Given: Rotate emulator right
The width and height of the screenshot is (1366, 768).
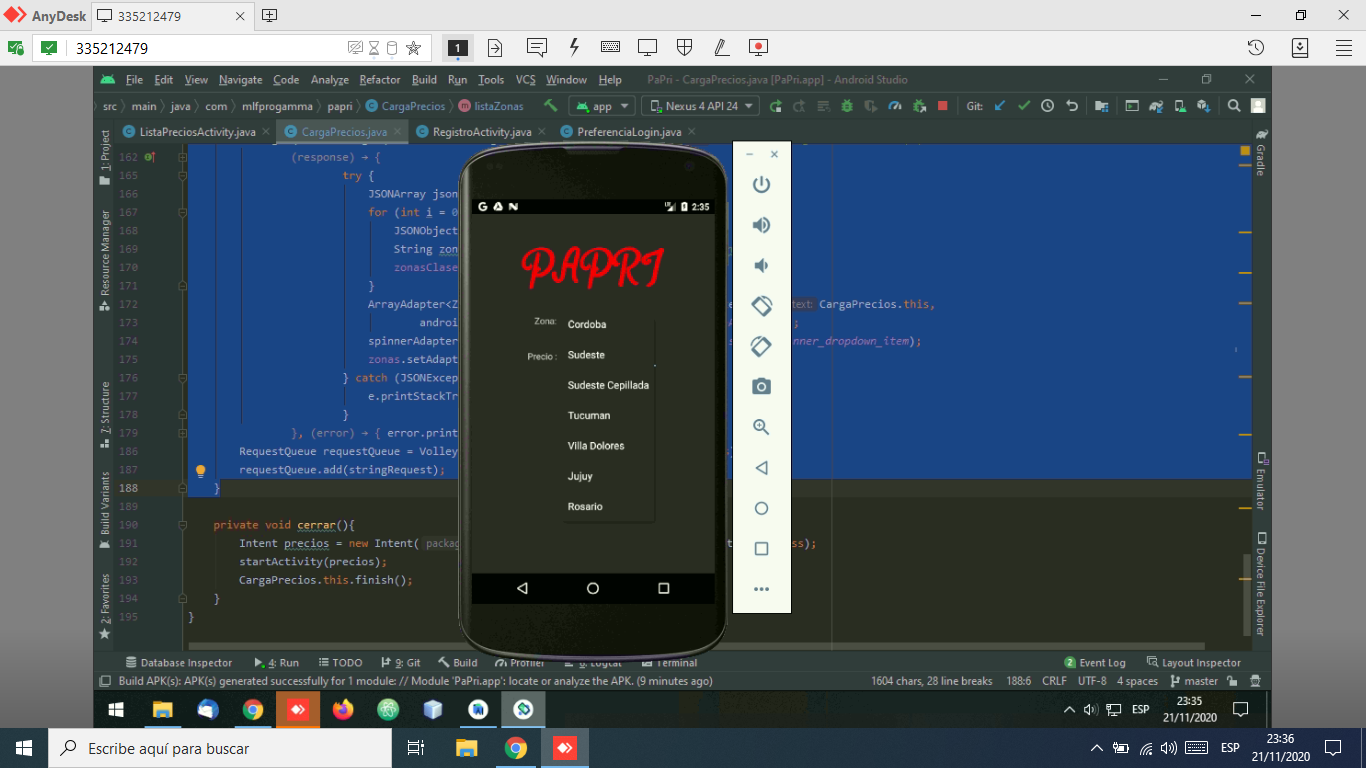Looking at the screenshot, I should (x=761, y=346).
